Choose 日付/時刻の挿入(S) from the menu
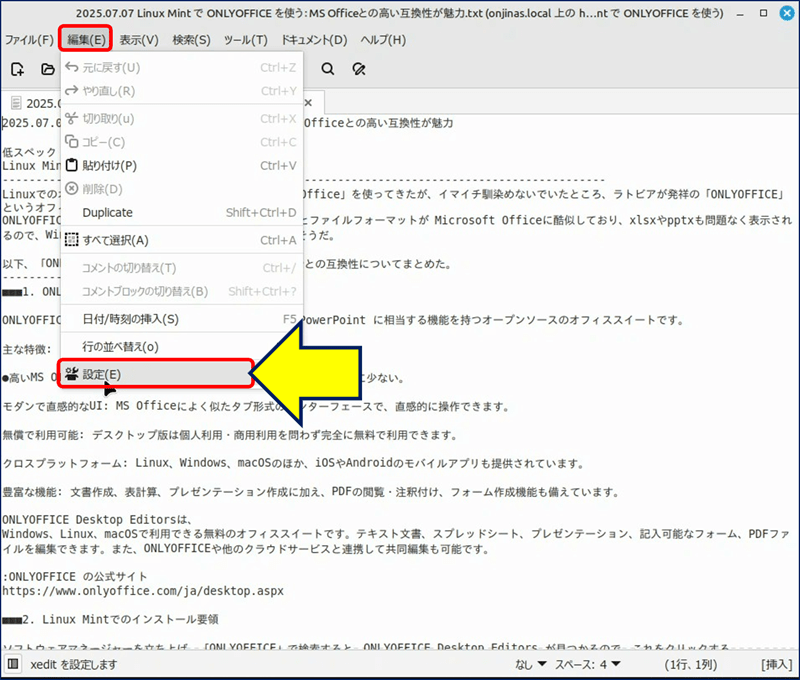The image size is (800, 680). [x=182, y=319]
